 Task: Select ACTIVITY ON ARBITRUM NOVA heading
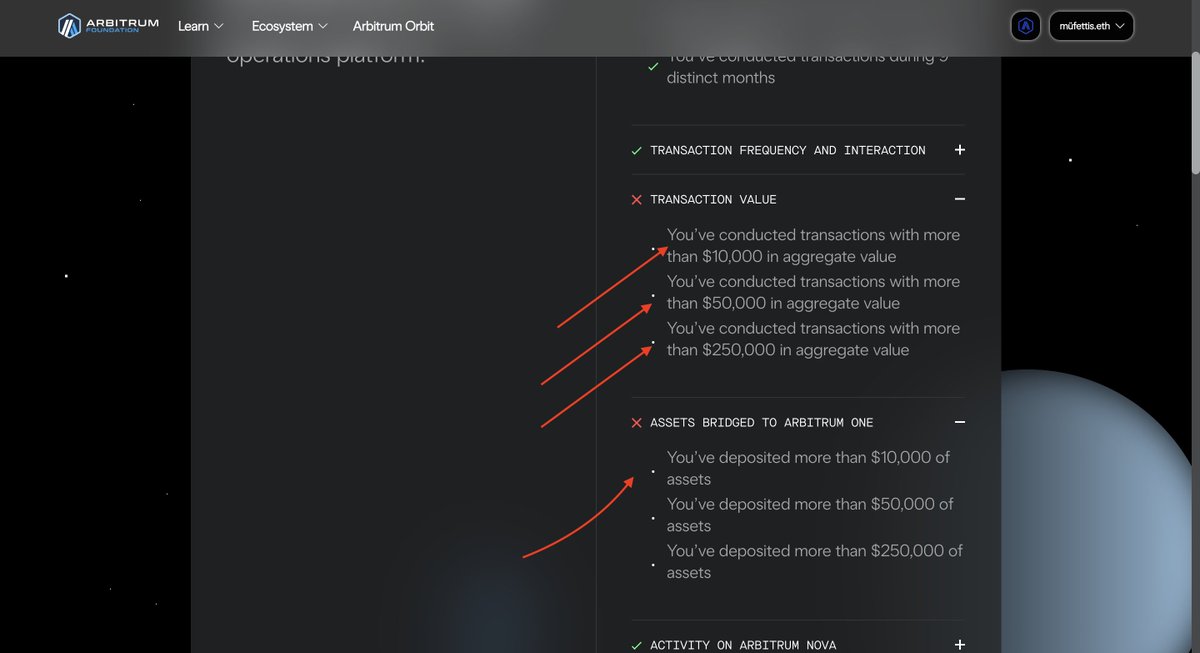coord(743,645)
